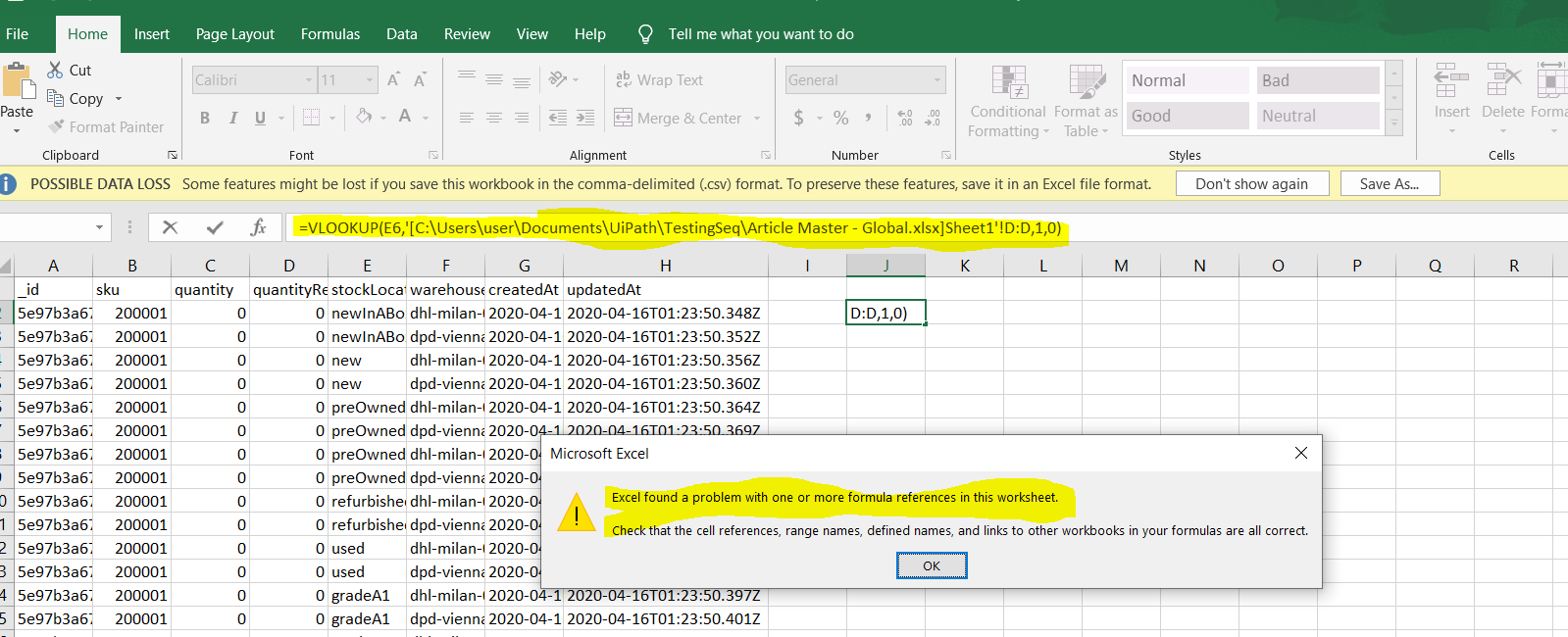Click Increase Indent icon
This screenshot has height=637, width=1568.
point(585,118)
